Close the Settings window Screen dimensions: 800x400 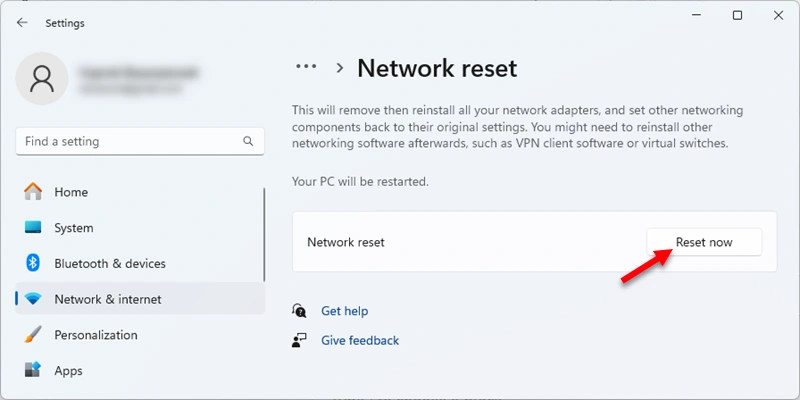(x=779, y=16)
